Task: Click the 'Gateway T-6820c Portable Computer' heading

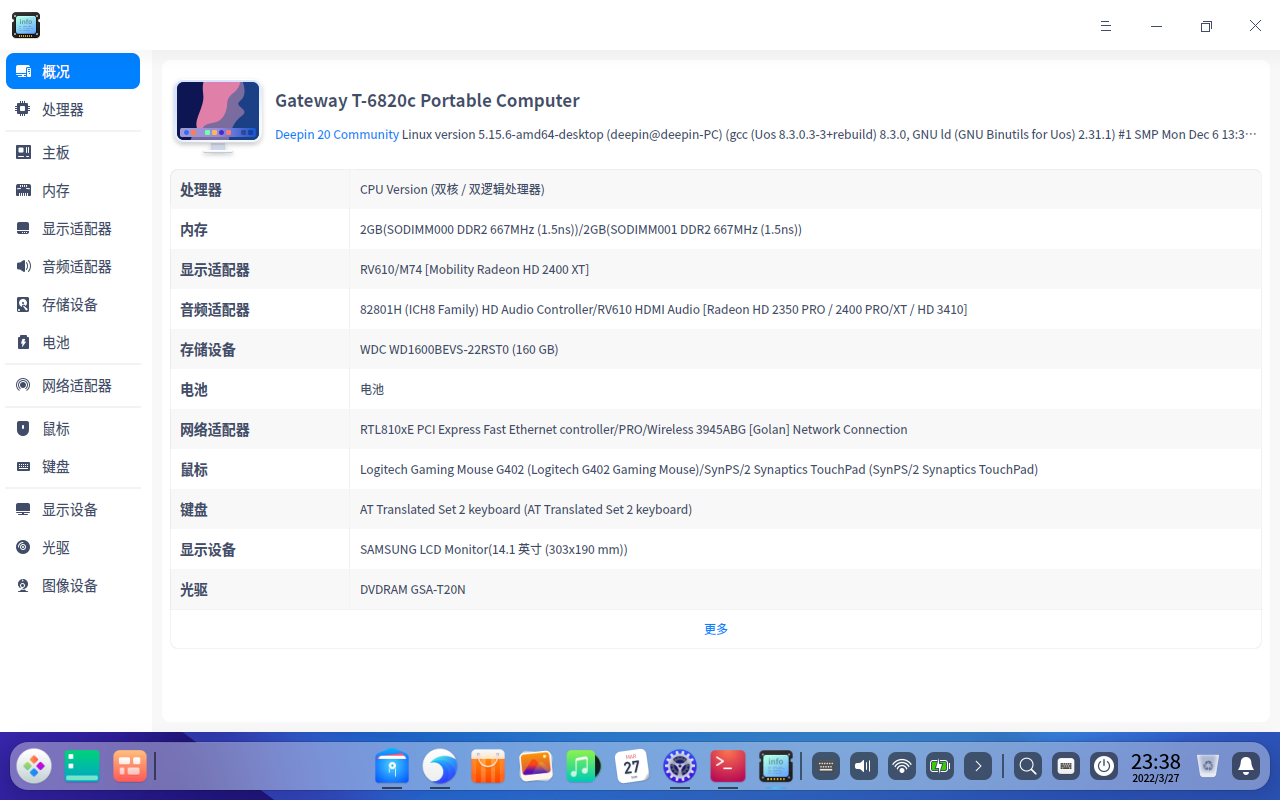Action: [x=427, y=101]
